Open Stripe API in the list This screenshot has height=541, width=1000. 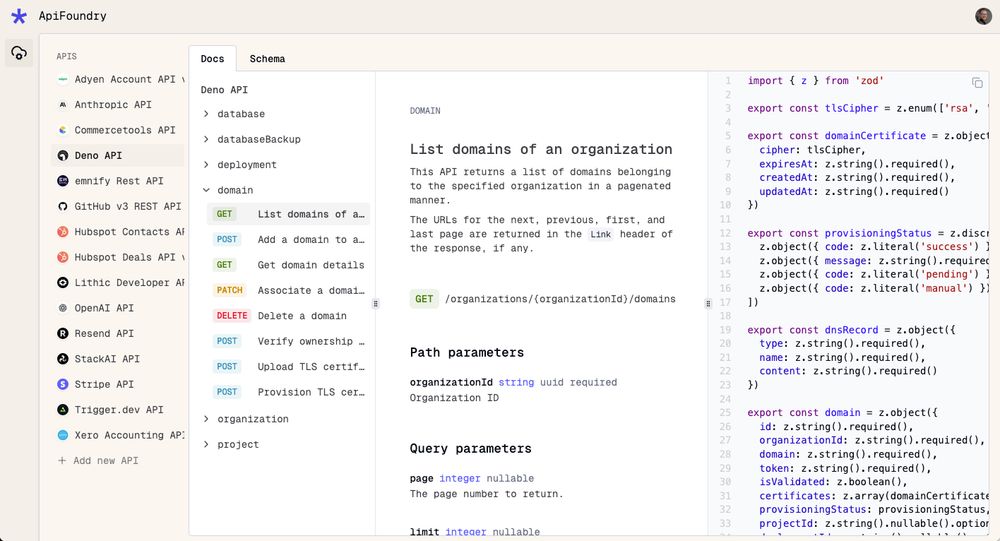pyautogui.click(x=118, y=385)
